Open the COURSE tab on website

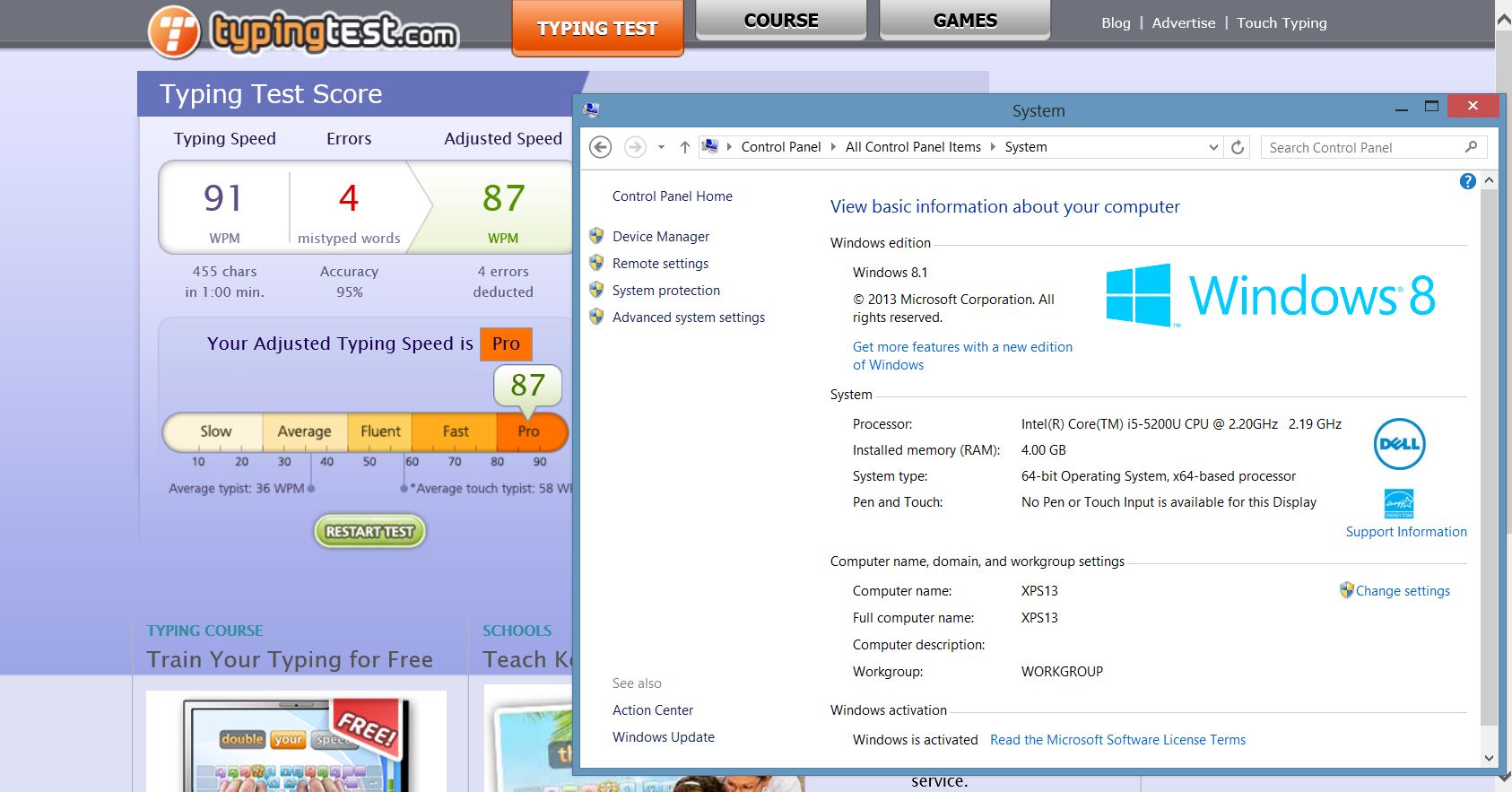click(x=781, y=20)
